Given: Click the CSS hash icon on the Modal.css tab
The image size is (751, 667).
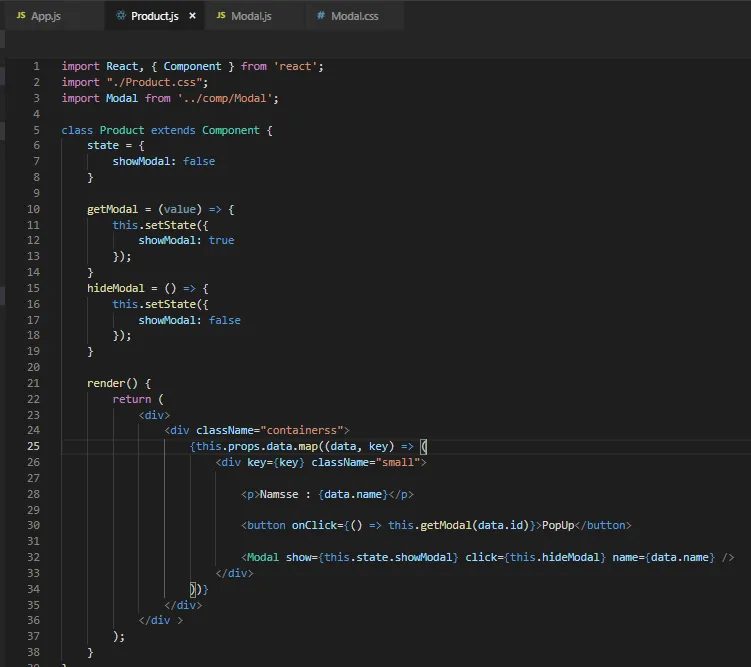Looking at the screenshot, I should pyautogui.click(x=320, y=16).
